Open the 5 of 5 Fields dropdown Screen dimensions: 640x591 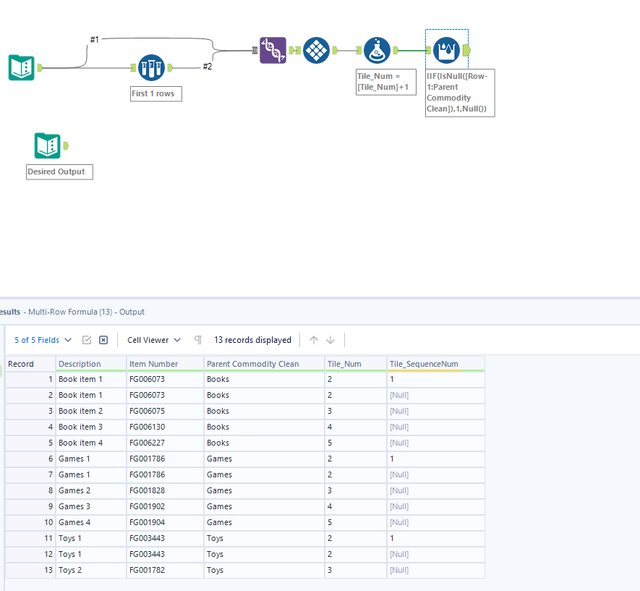43,340
